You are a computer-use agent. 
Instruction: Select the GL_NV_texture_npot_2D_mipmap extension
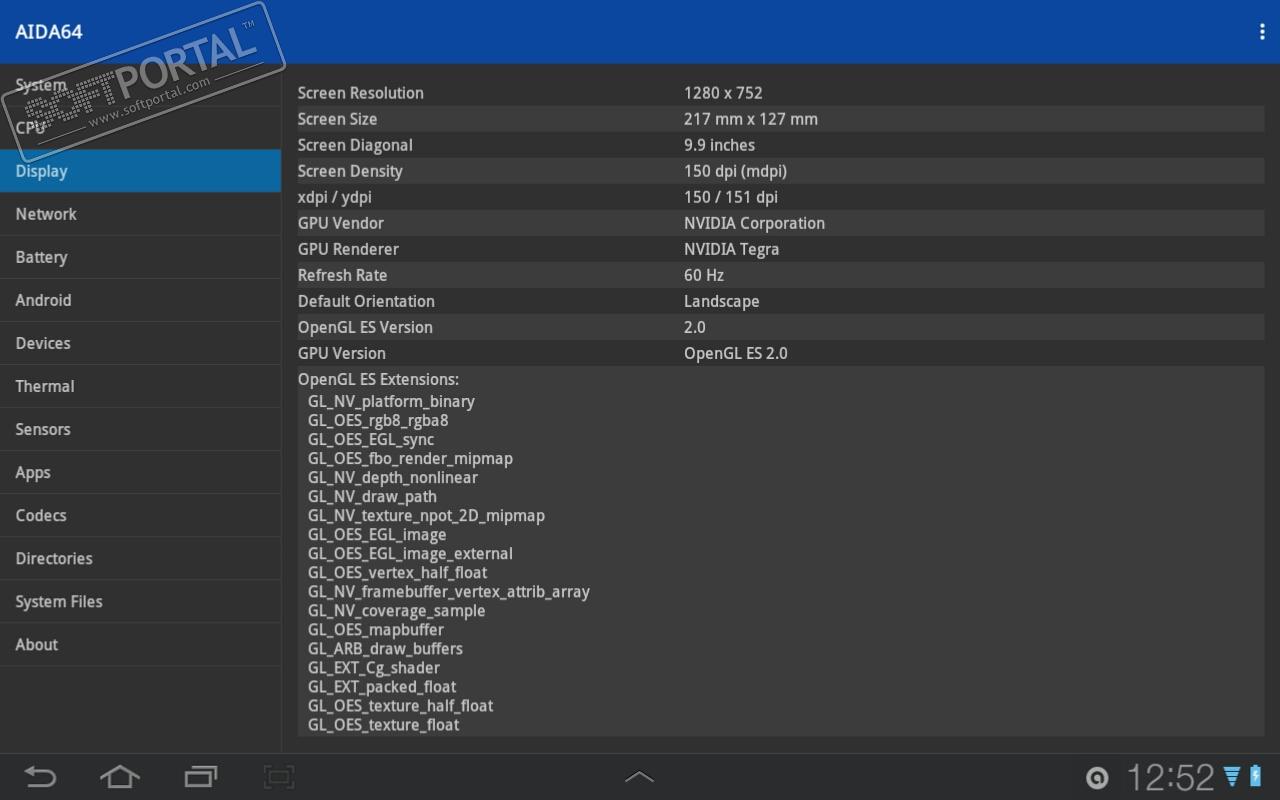point(426,515)
